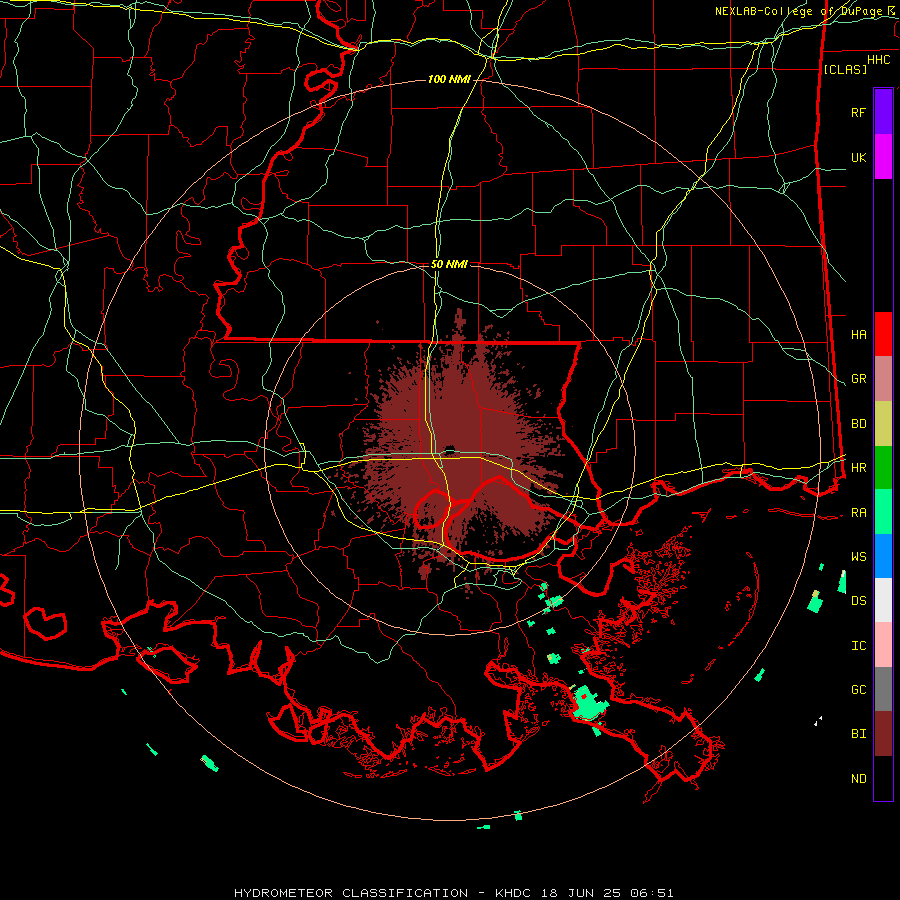Click the RF purple legend swatch
The height and width of the screenshot is (900, 900).
[883, 112]
